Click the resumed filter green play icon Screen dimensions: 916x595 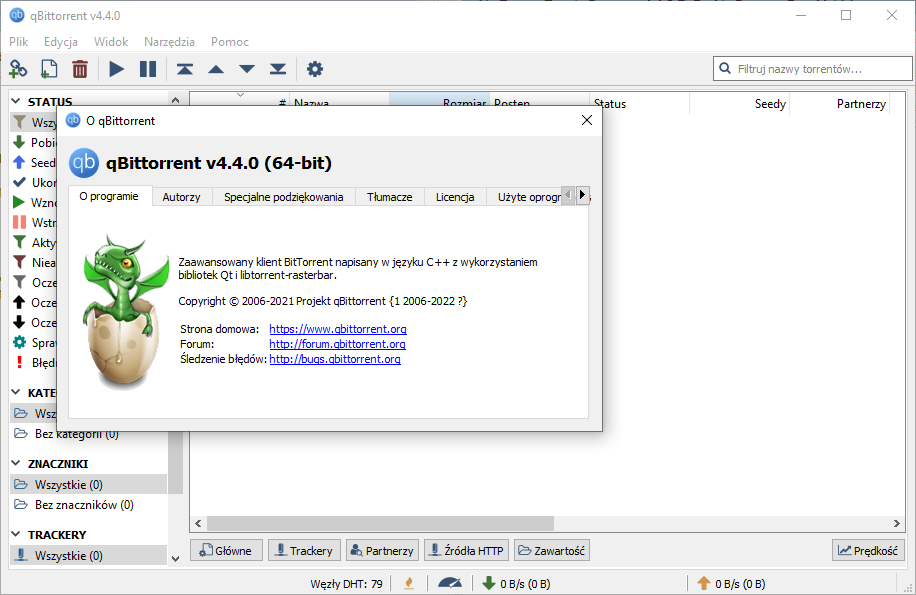[x=19, y=202]
